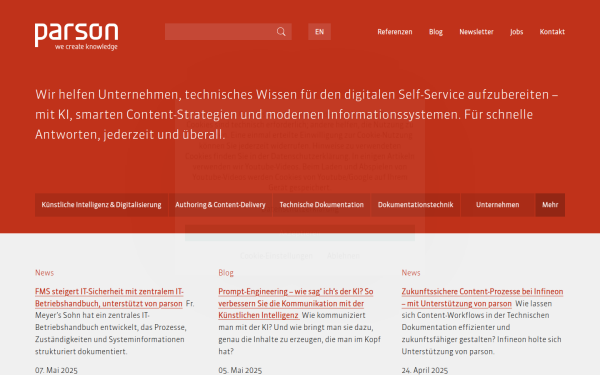The width and height of the screenshot is (600, 375).
Task: Open the Referenzen link
Action: click(x=395, y=32)
